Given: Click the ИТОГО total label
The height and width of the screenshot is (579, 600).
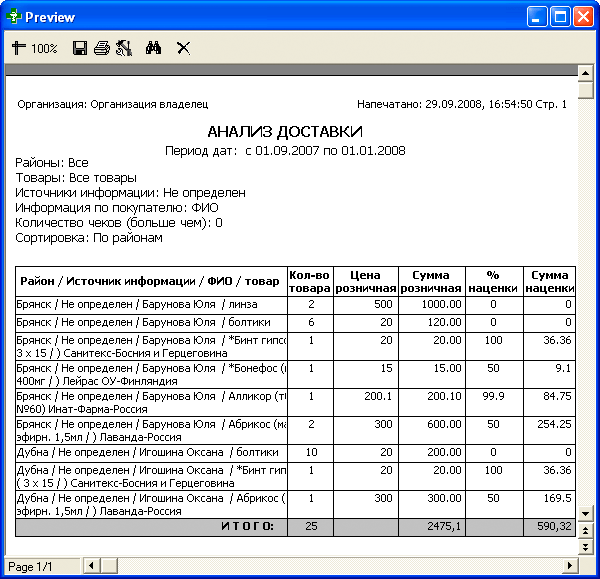Looking at the screenshot, I should (248, 527).
